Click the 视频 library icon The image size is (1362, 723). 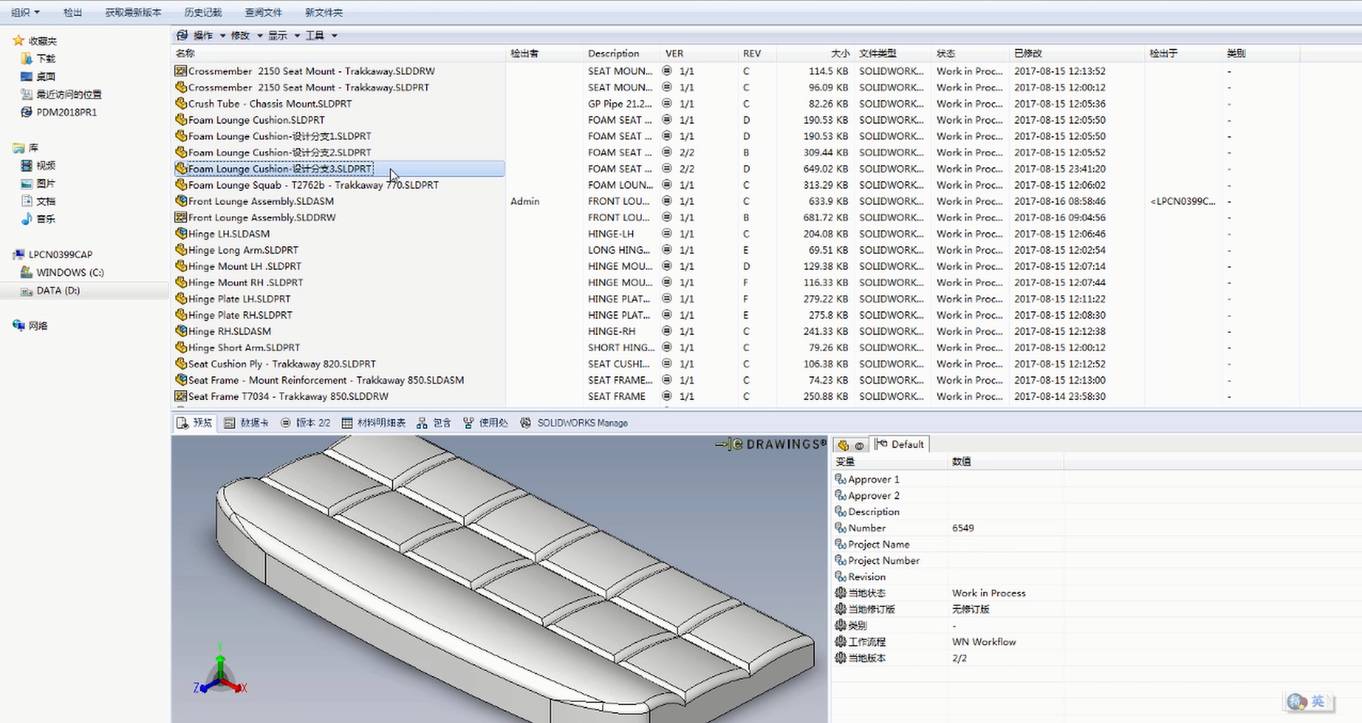click(x=27, y=166)
